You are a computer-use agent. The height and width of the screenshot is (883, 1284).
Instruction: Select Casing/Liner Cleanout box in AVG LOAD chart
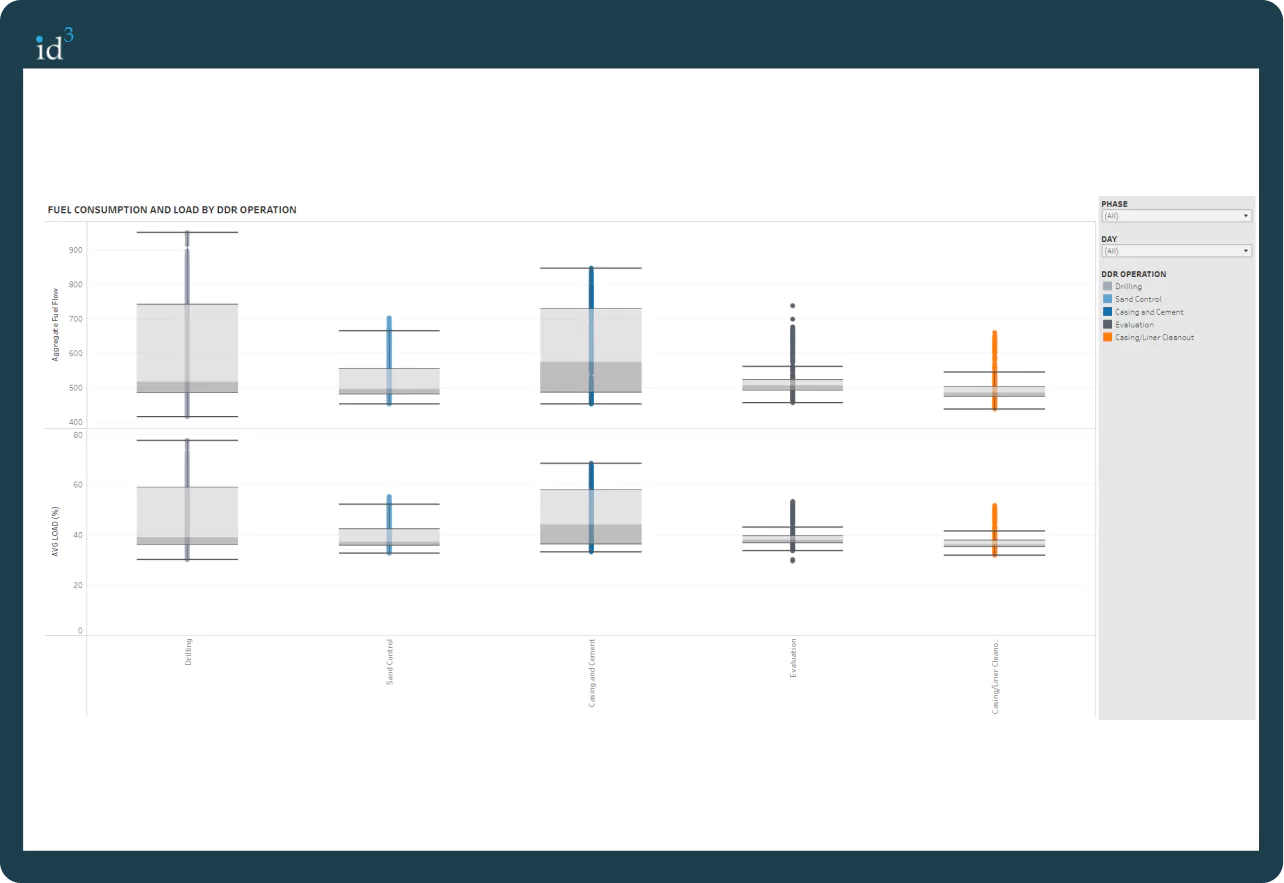(994, 543)
